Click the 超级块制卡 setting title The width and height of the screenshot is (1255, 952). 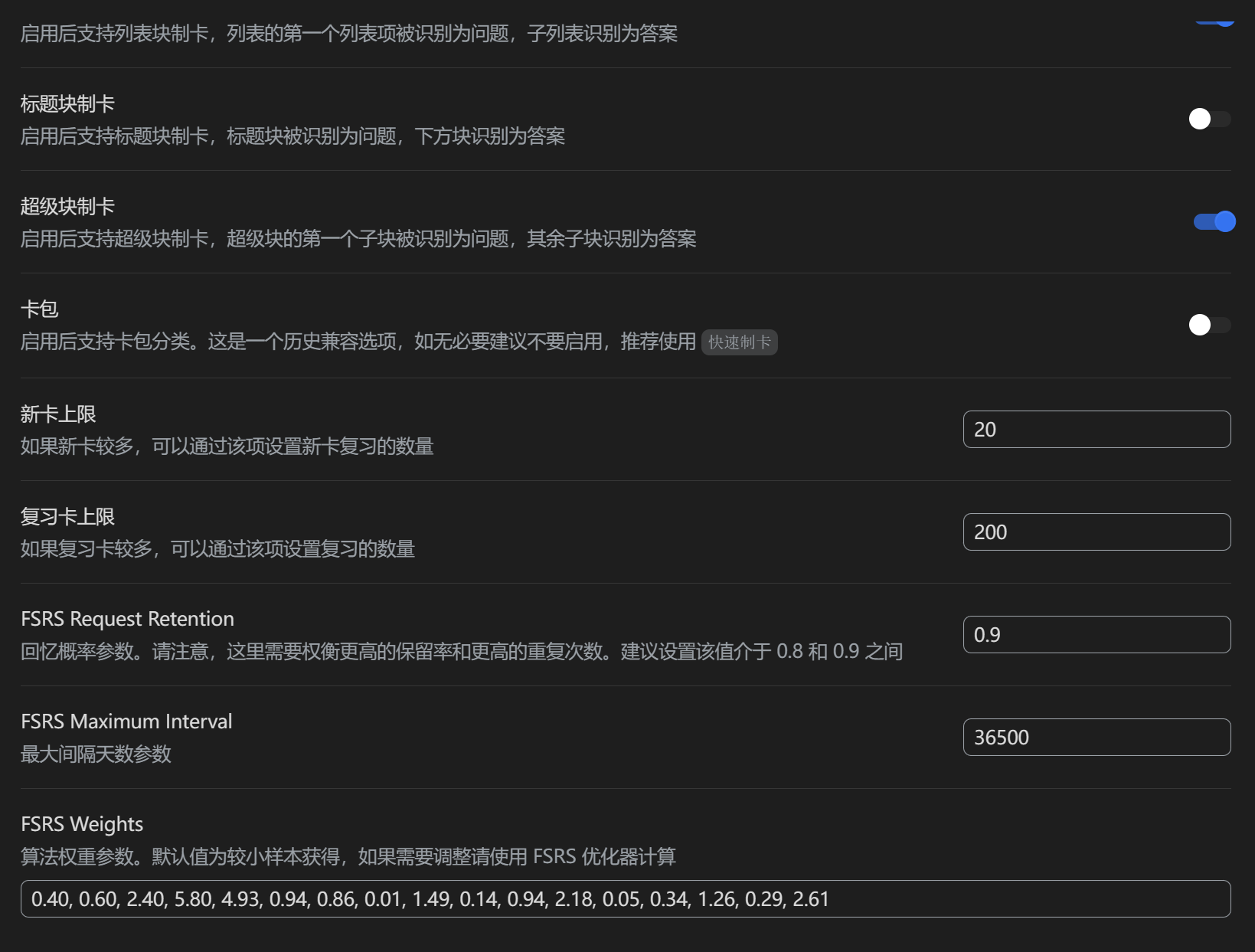pyautogui.click(x=67, y=205)
